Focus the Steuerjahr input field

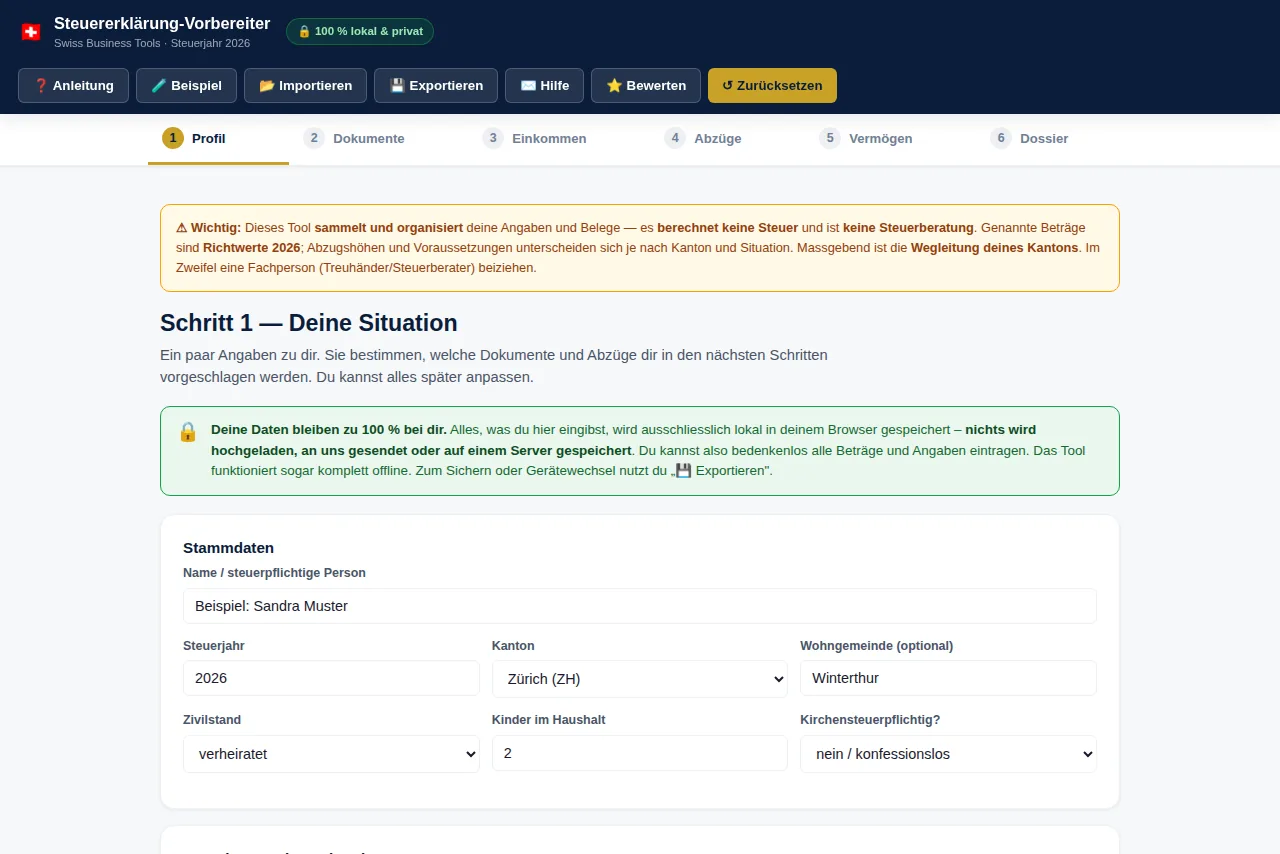[x=331, y=678]
